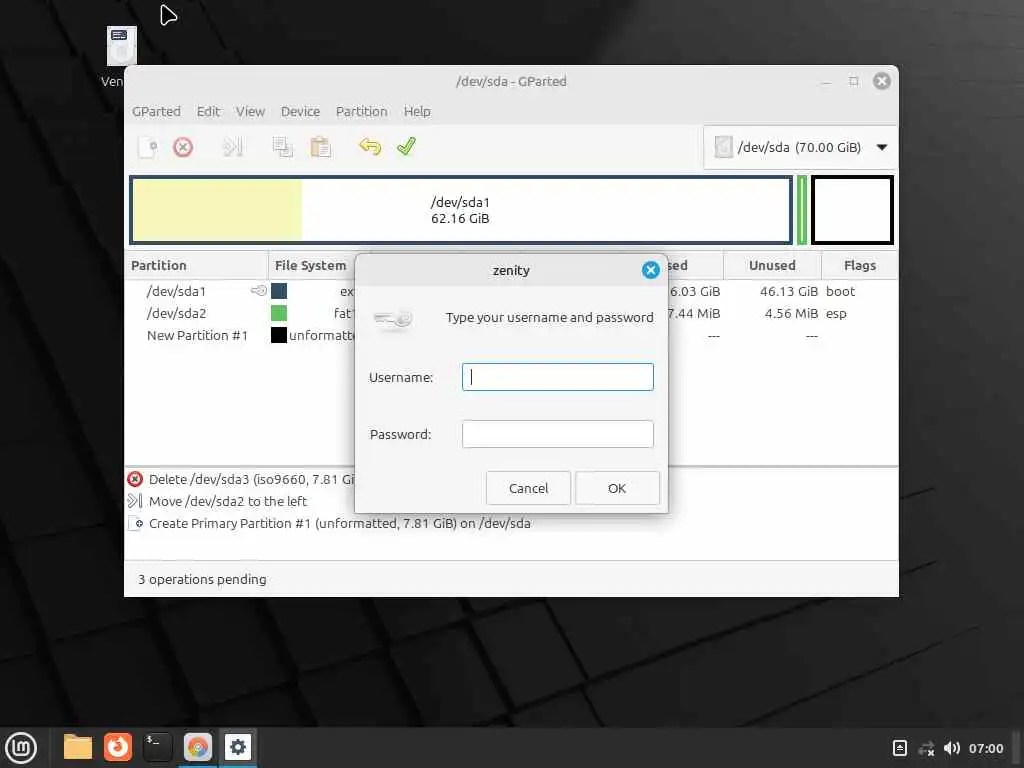1024x768 pixels.
Task: Click the boot flag of /dev/sda1
Action: click(840, 291)
